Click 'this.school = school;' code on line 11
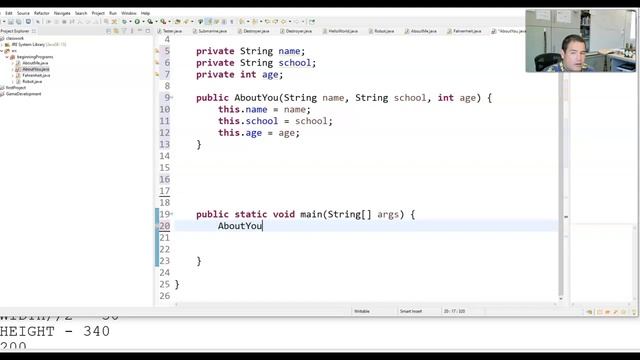Screen dimensions: 640x360 275,121
